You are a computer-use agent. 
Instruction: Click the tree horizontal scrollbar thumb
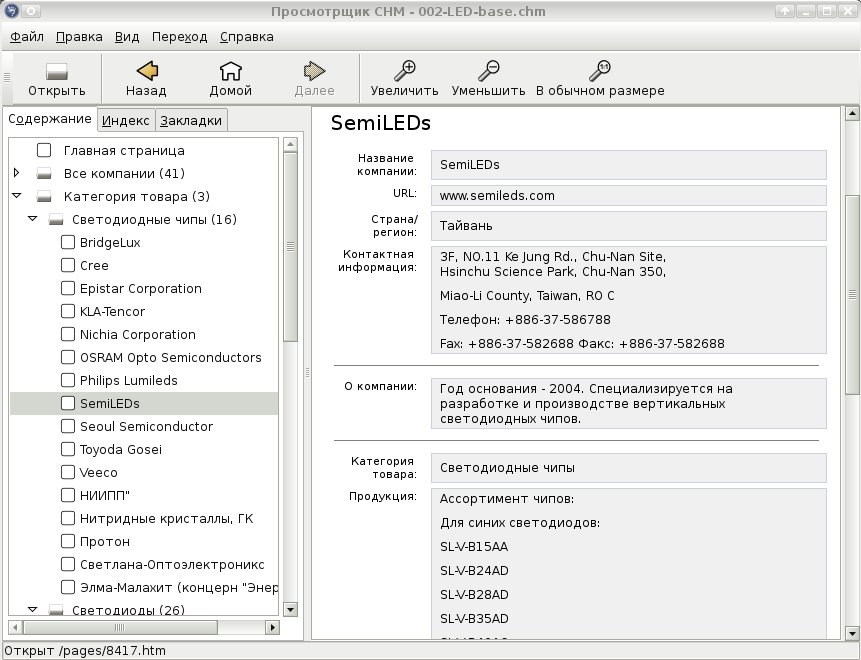pos(120,627)
